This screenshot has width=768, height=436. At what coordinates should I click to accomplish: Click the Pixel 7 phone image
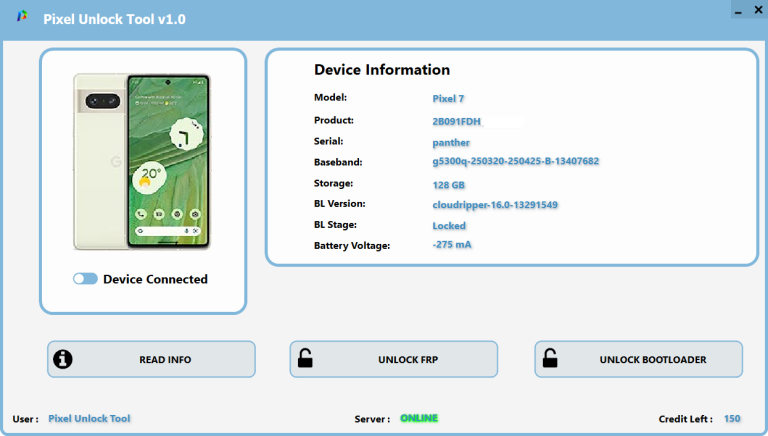pos(142,162)
